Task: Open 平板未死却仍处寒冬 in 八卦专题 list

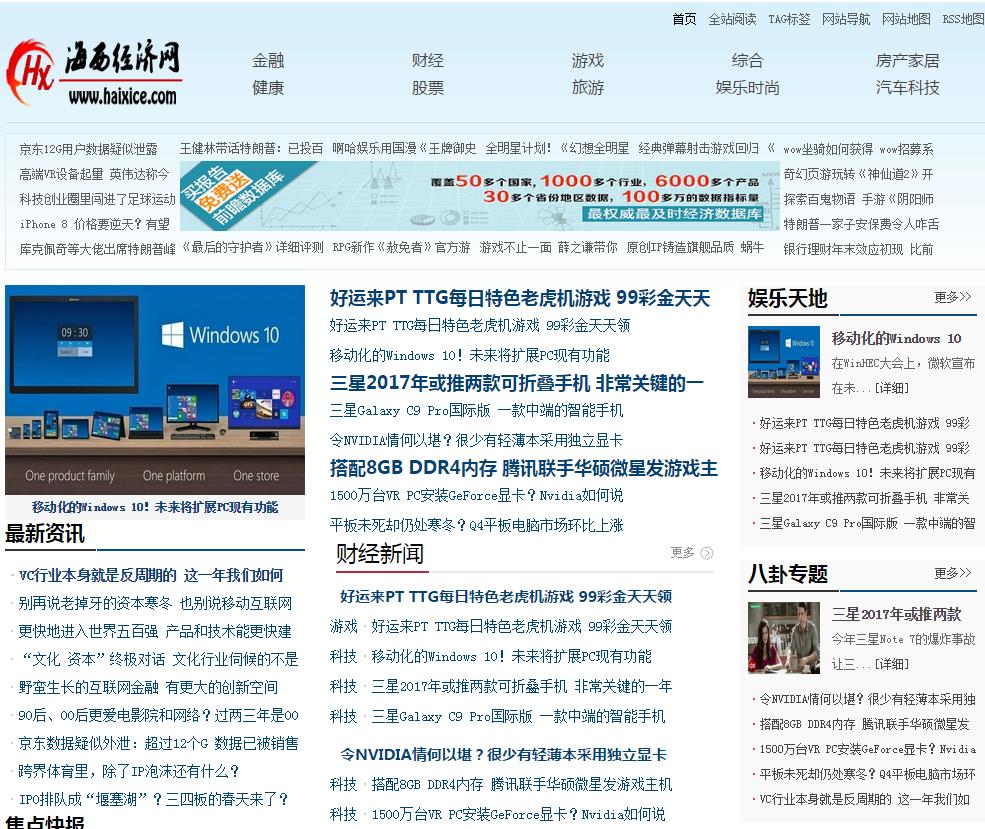Action: [868, 774]
